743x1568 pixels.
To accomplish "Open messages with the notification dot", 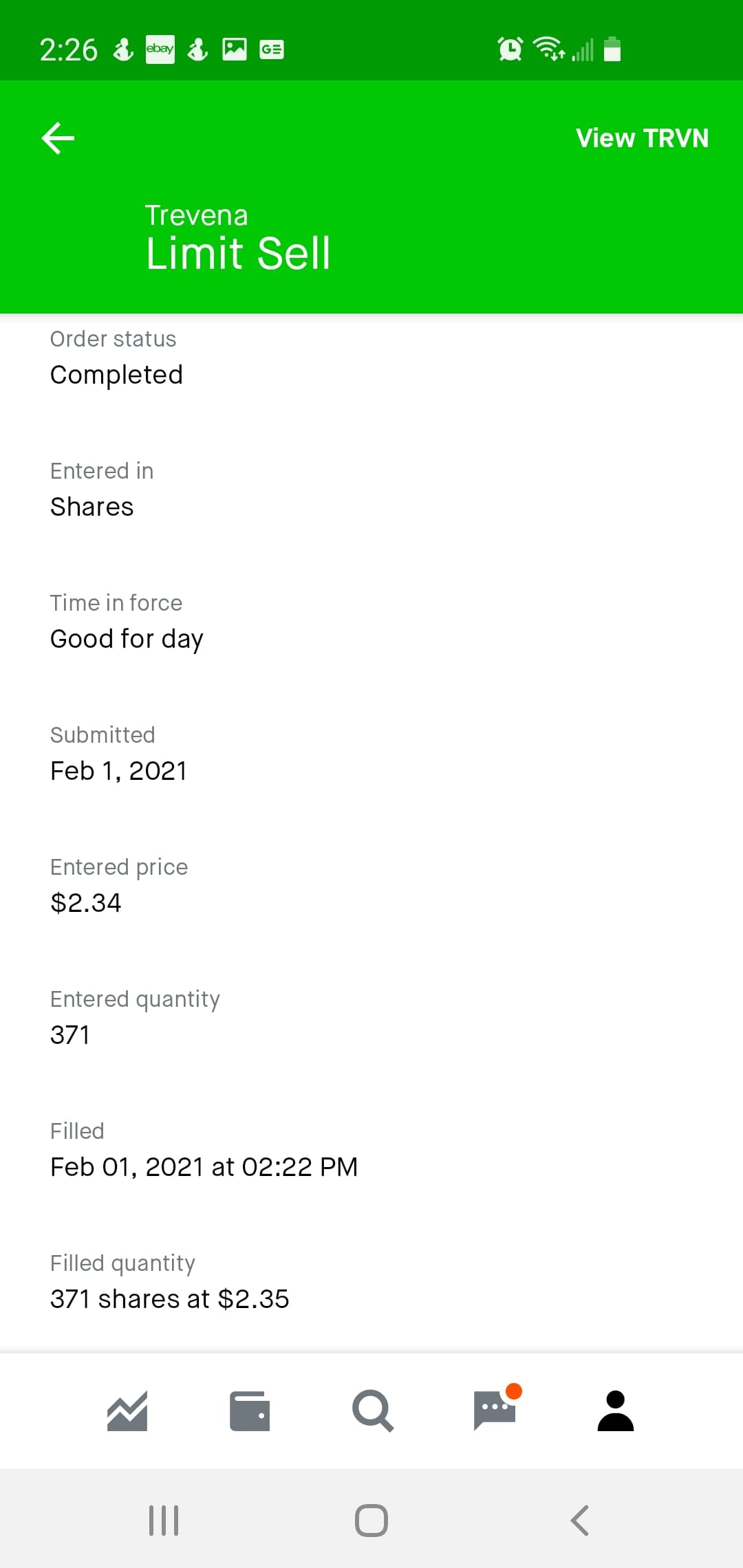I will coord(495,1410).
